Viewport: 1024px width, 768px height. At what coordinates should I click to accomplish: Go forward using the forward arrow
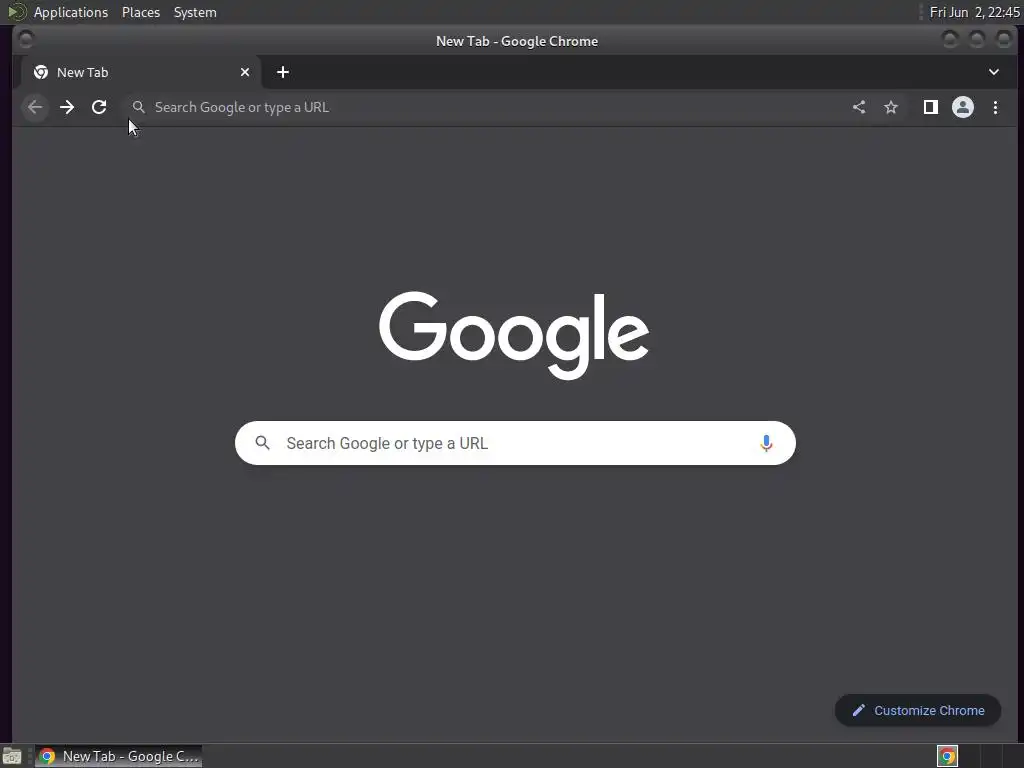pos(67,107)
